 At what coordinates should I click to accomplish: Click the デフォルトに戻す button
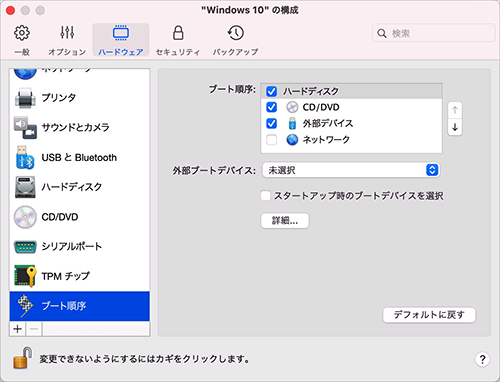coord(429,315)
